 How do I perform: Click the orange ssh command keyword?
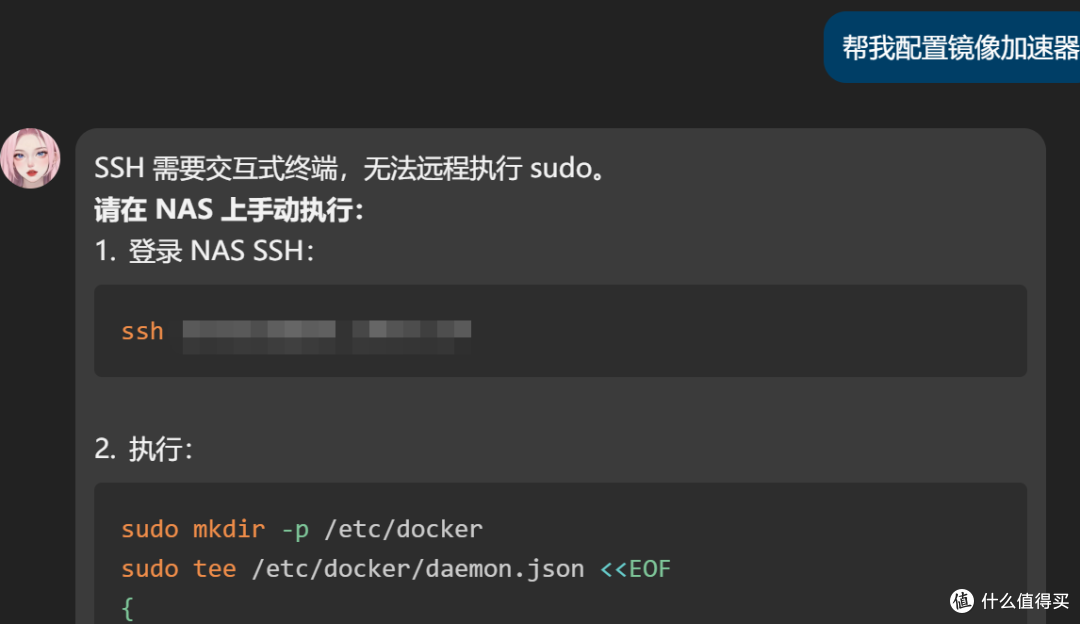[142, 331]
